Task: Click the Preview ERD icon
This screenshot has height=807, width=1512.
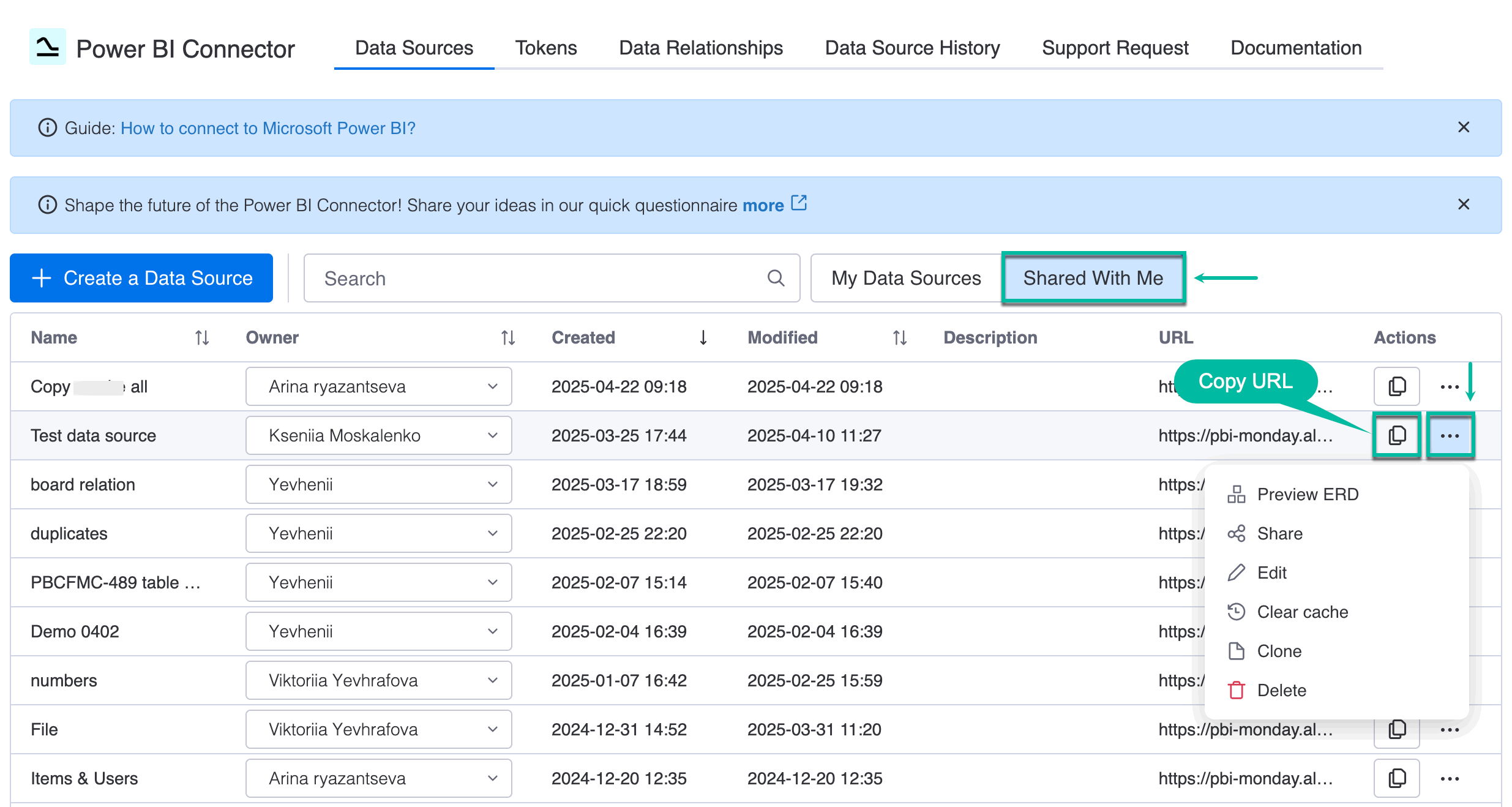Action: tap(1236, 494)
